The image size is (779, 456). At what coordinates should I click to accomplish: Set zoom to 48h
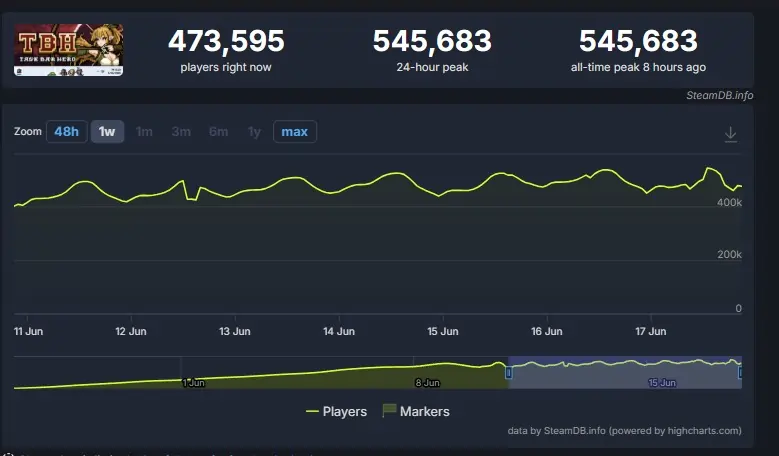[67, 132]
